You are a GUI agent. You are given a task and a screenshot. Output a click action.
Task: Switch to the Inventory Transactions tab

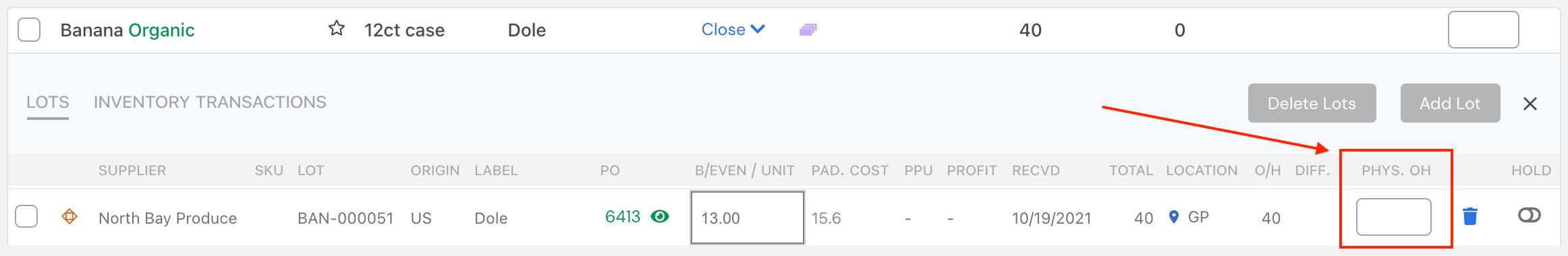pyautogui.click(x=210, y=102)
